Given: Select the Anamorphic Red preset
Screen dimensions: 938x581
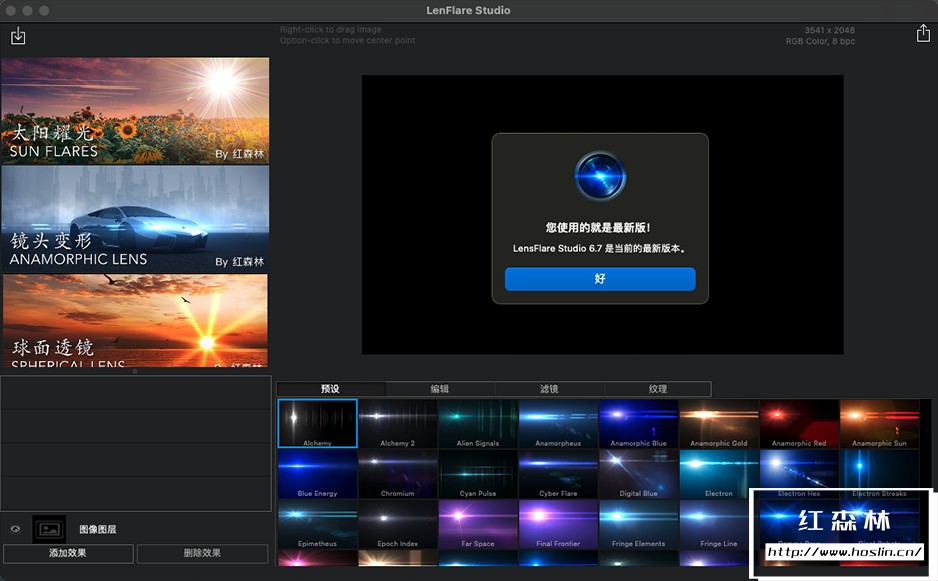Looking at the screenshot, I should (x=799, y=424).
